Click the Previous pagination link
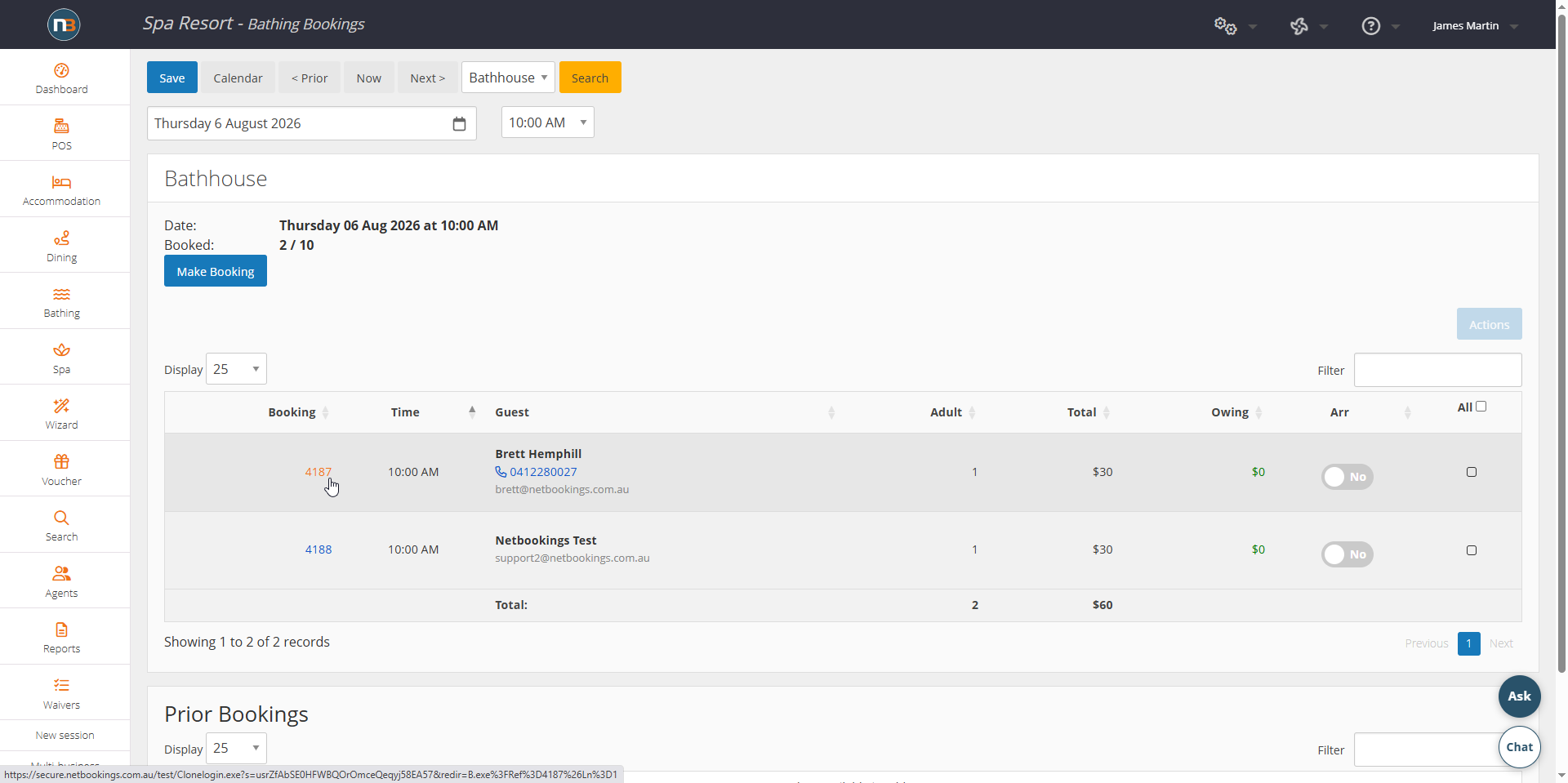The height and width of the screenshot is (783, 1568). tap(1426, 643)
